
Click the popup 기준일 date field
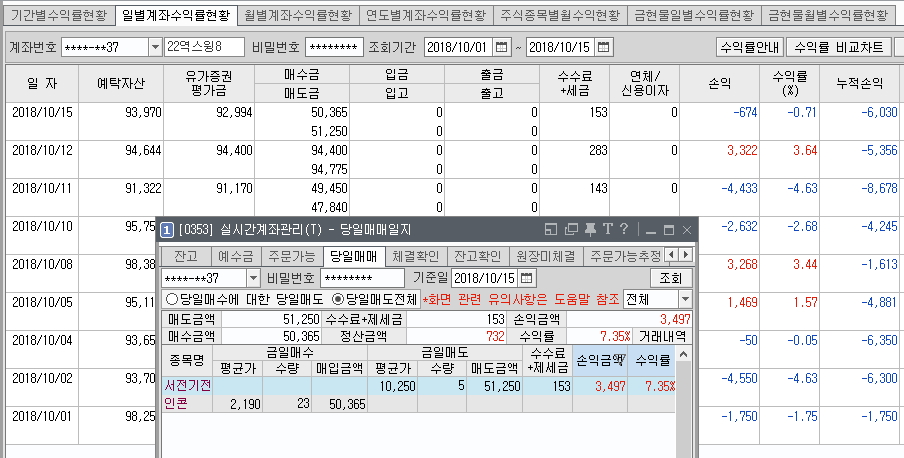[484, 279]
